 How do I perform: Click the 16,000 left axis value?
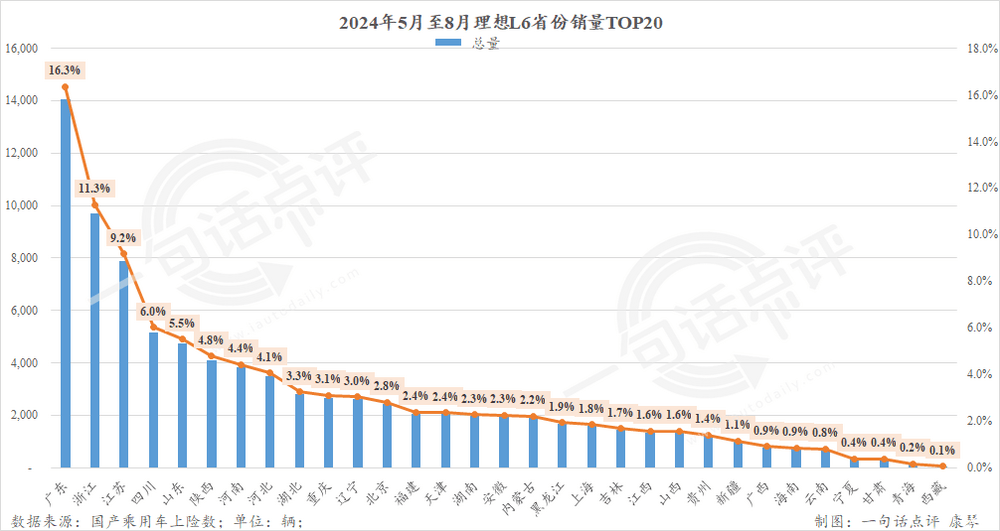click(22, 48)
